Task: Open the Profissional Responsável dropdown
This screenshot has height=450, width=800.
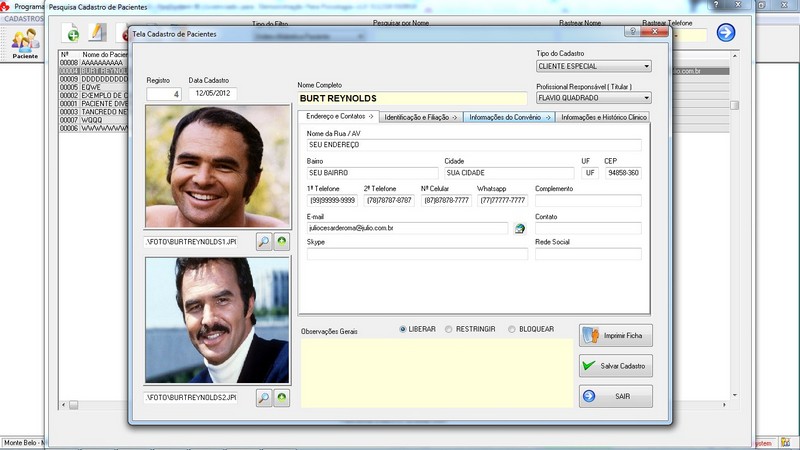Action: click(x=645, y=98)
